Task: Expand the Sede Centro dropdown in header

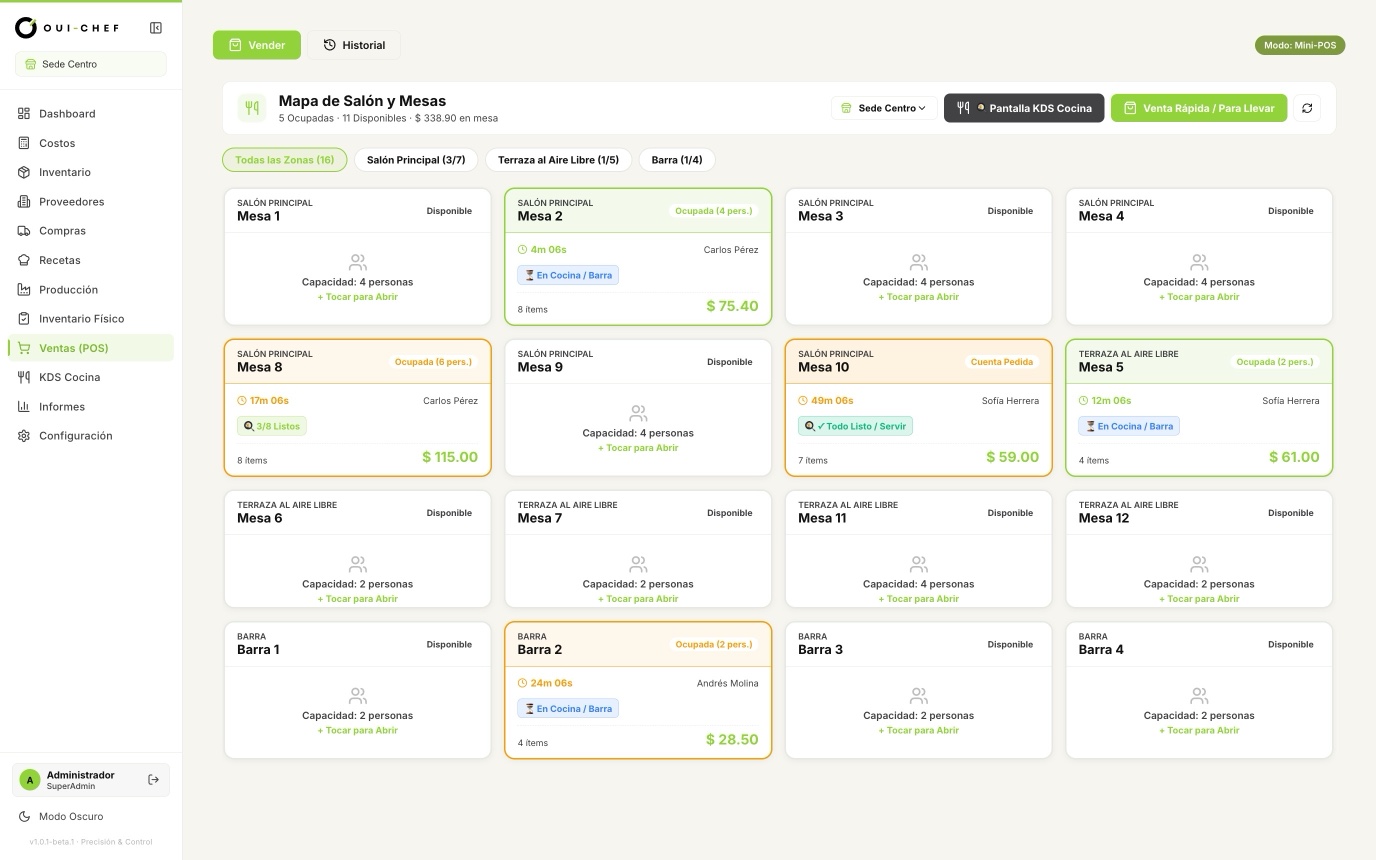Action: 884,108
